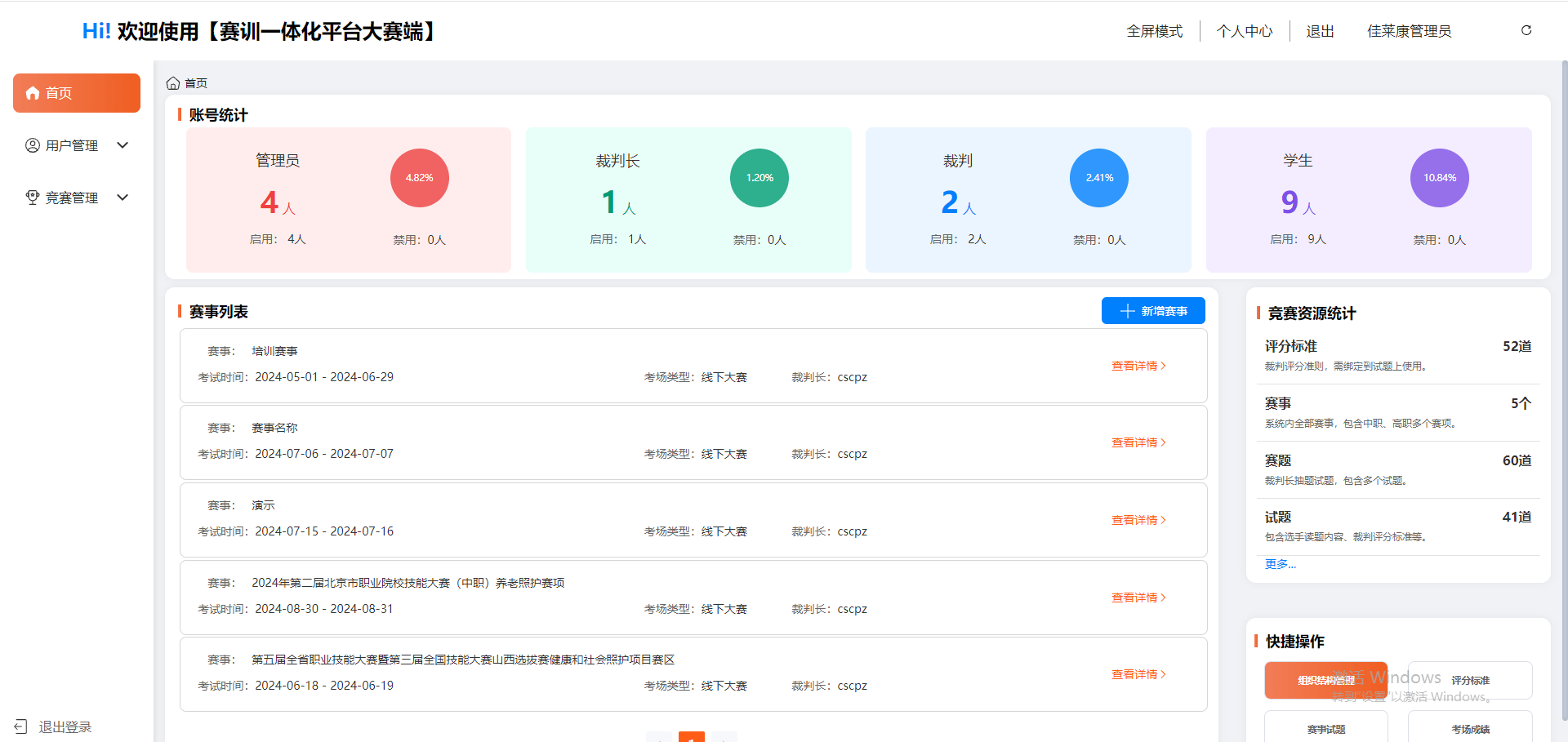Open the 首页 sidebar menu item
1568x742 pixels.
77,93
